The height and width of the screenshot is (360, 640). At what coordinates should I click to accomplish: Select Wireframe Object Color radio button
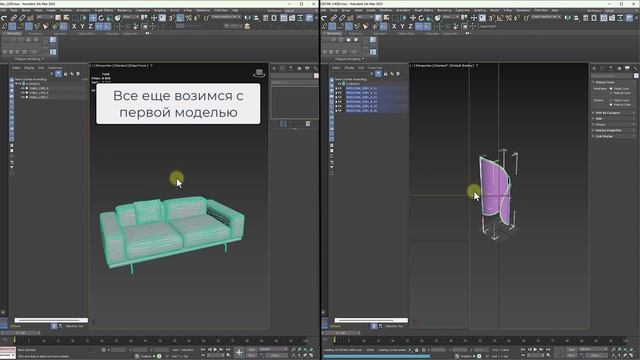coord(611,89)
